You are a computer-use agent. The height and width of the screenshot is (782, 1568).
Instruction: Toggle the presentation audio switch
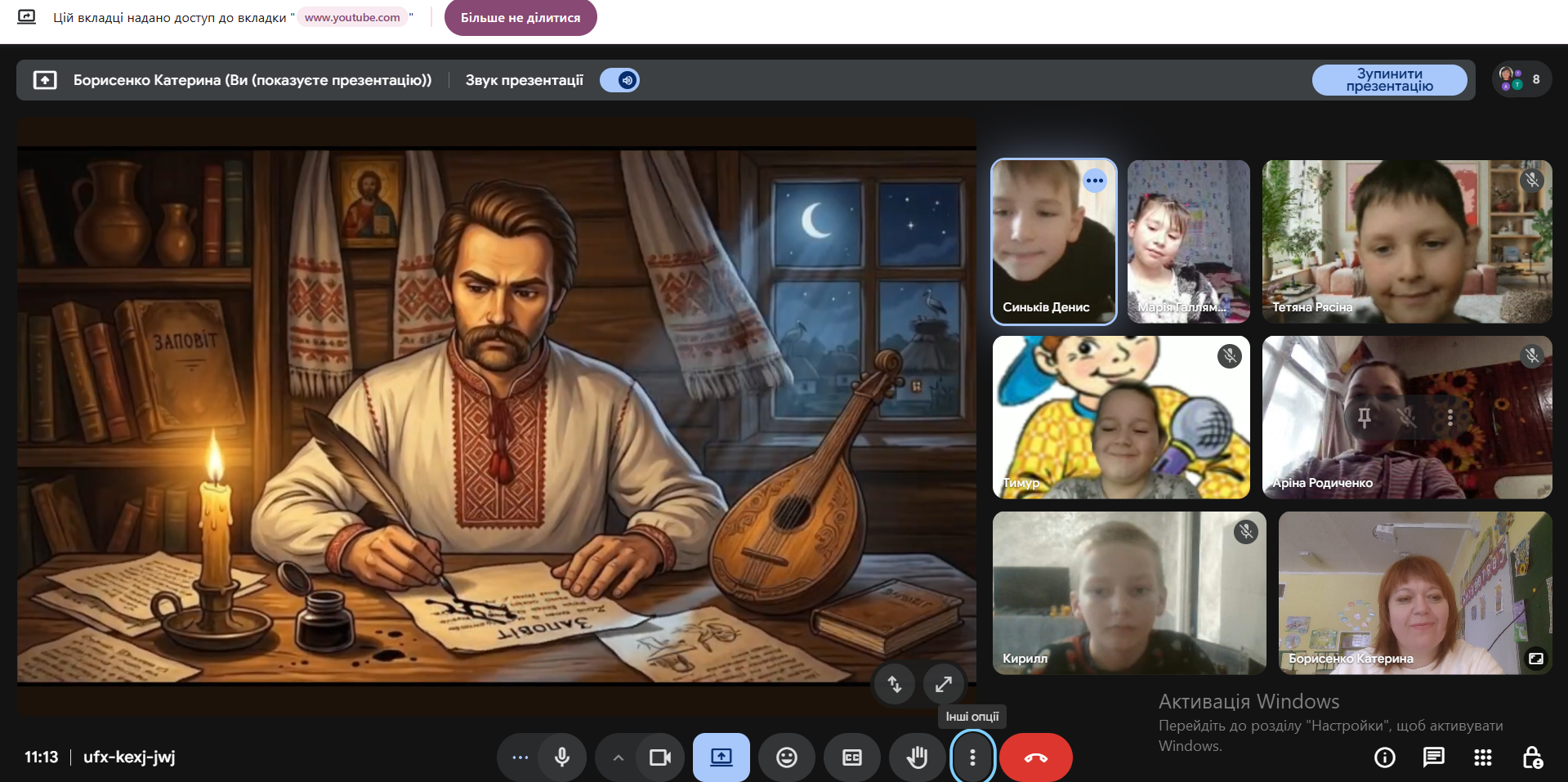coord(619,80)
